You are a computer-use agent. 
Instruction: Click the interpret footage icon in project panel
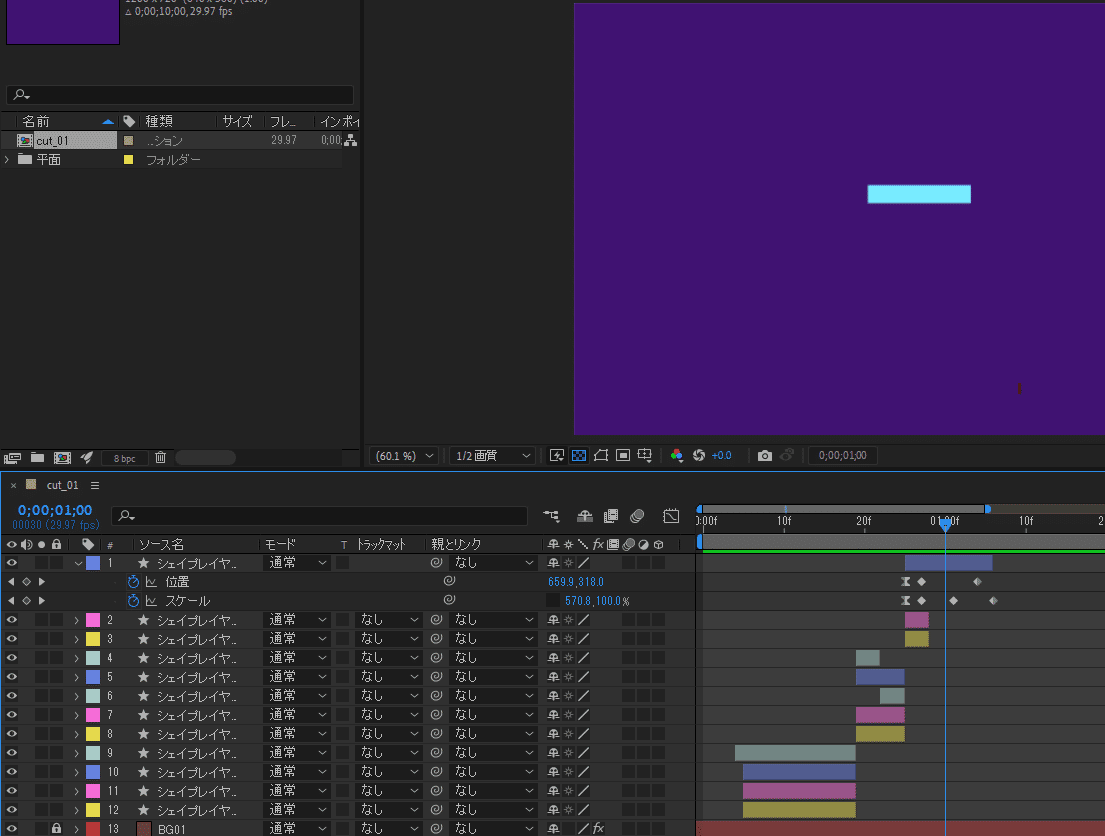[x=12, y=457]
